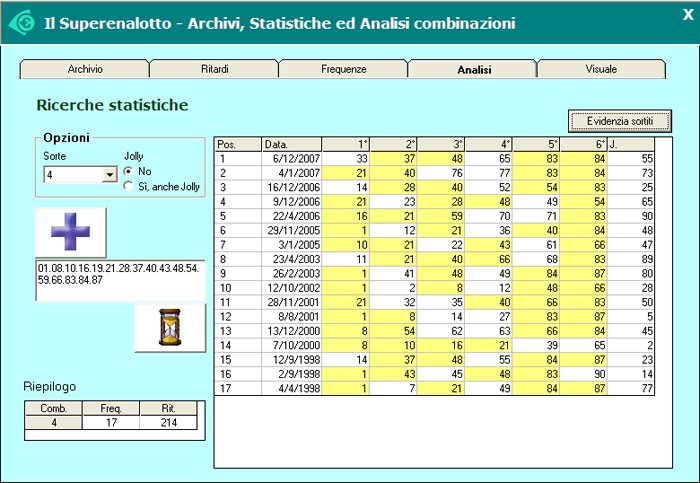The image size is (700, 483).
Task: Click the blue plus add-number icon
Action: (71, 232)
